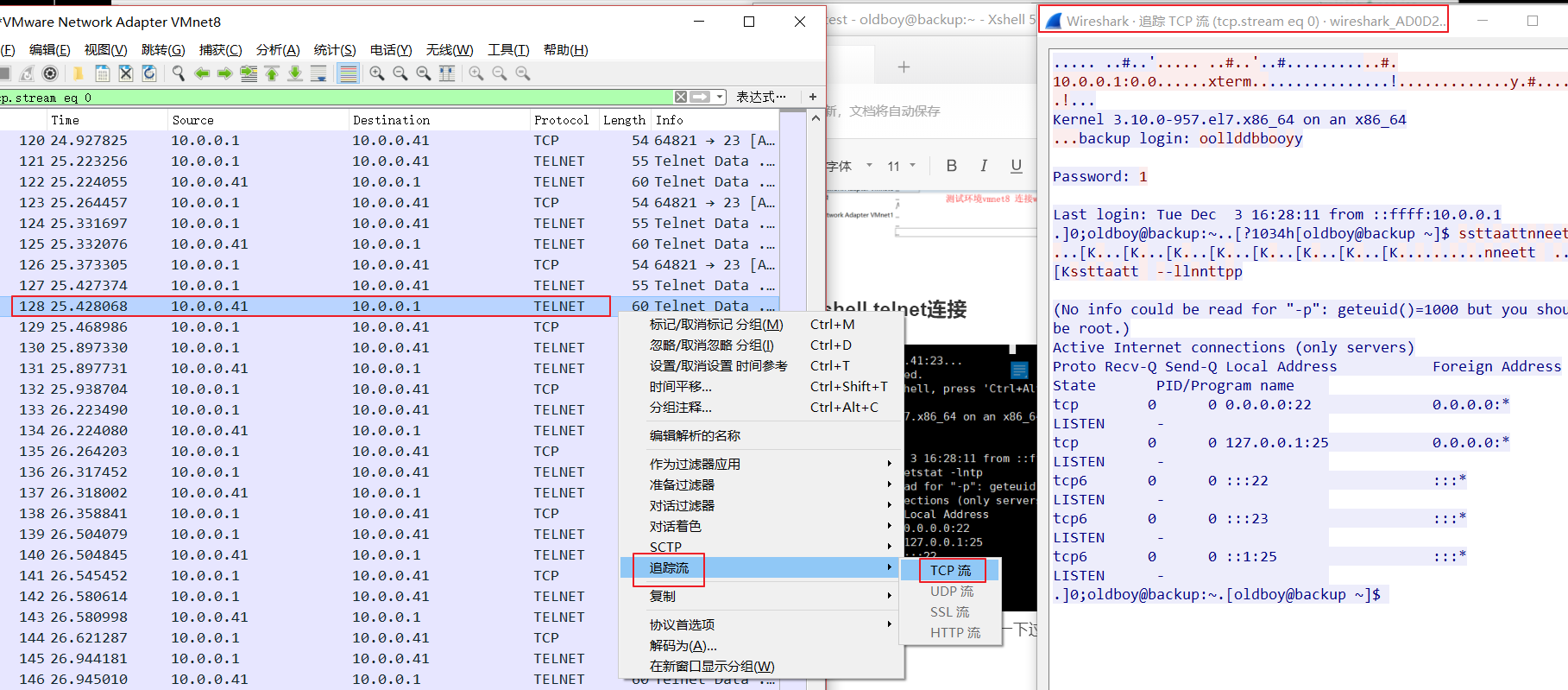Choose 在新窗口显示分组(W) entry

click(x=761, y=667)
